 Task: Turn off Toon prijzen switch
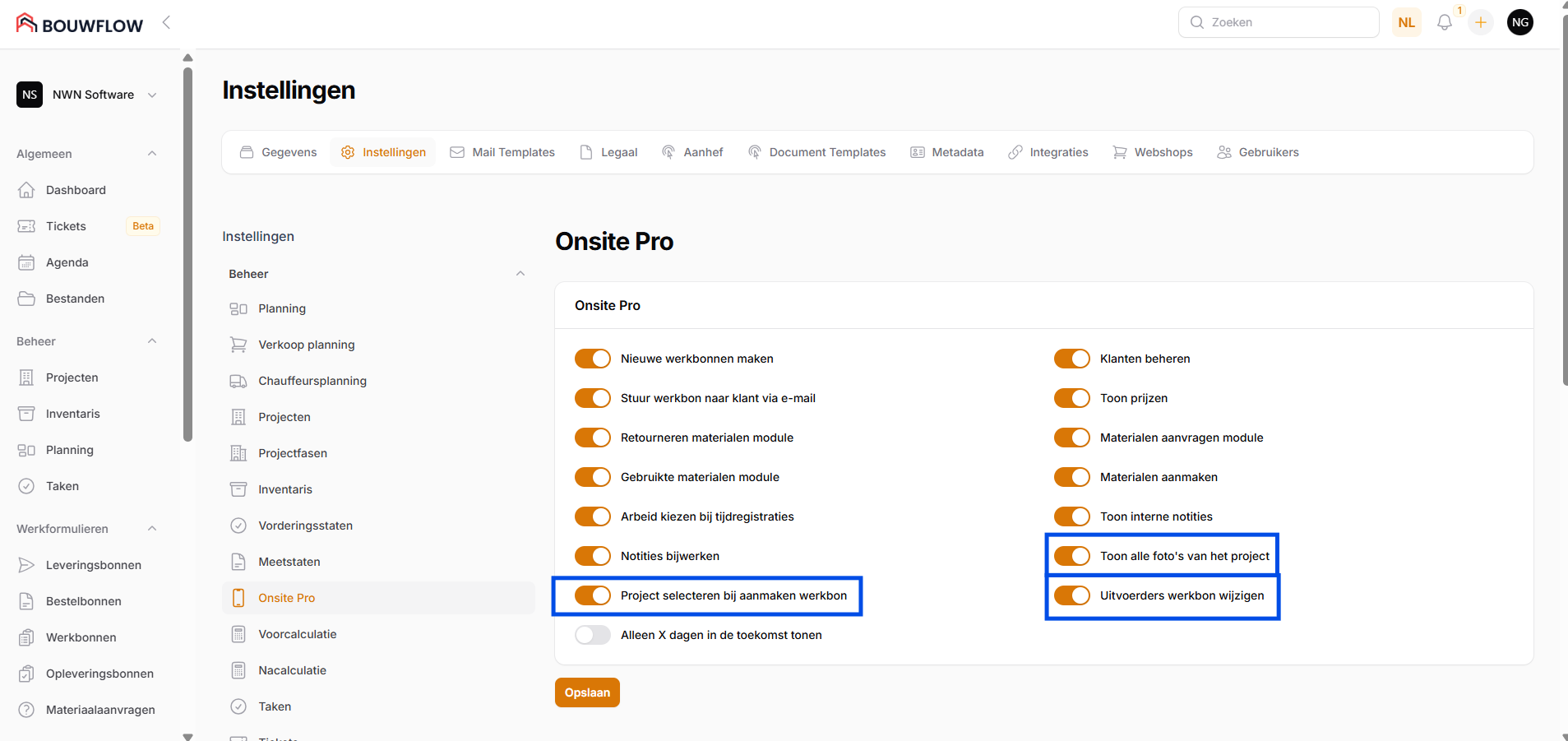coord(1071,398)
